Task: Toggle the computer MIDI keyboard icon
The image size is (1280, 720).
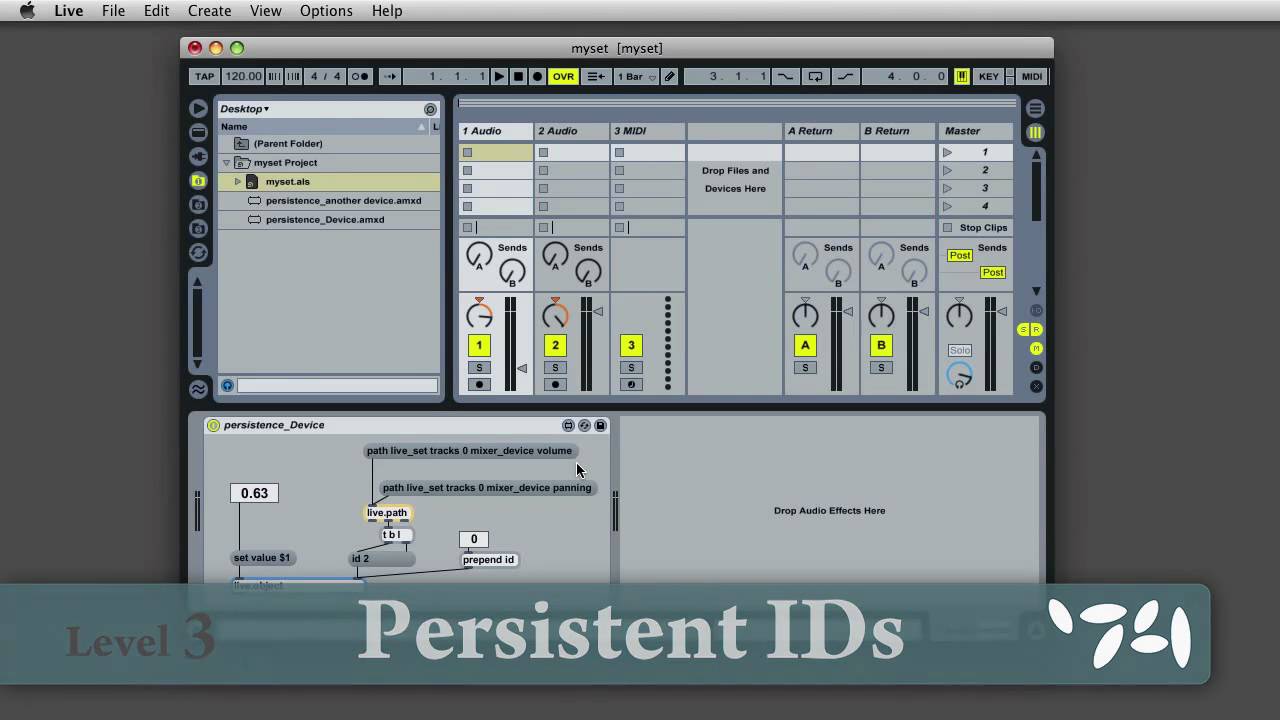Action: point(962,77)
